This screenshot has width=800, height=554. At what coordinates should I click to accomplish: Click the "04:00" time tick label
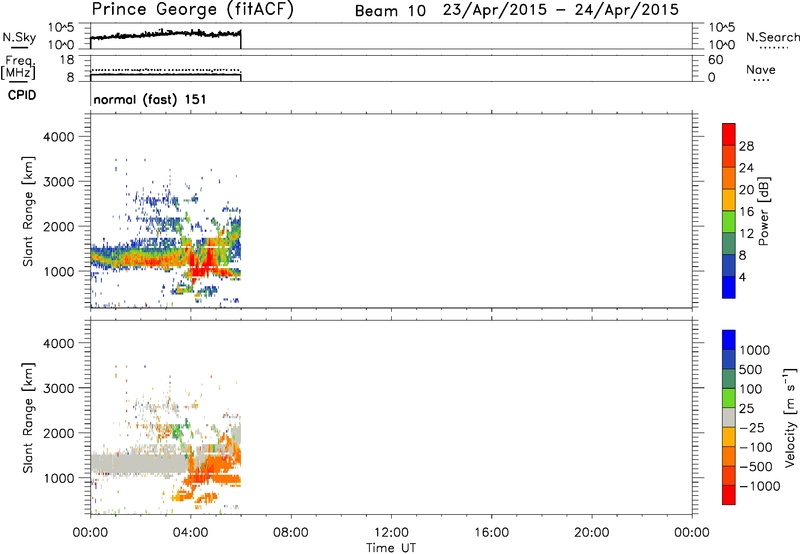click(x=190, y=533)
